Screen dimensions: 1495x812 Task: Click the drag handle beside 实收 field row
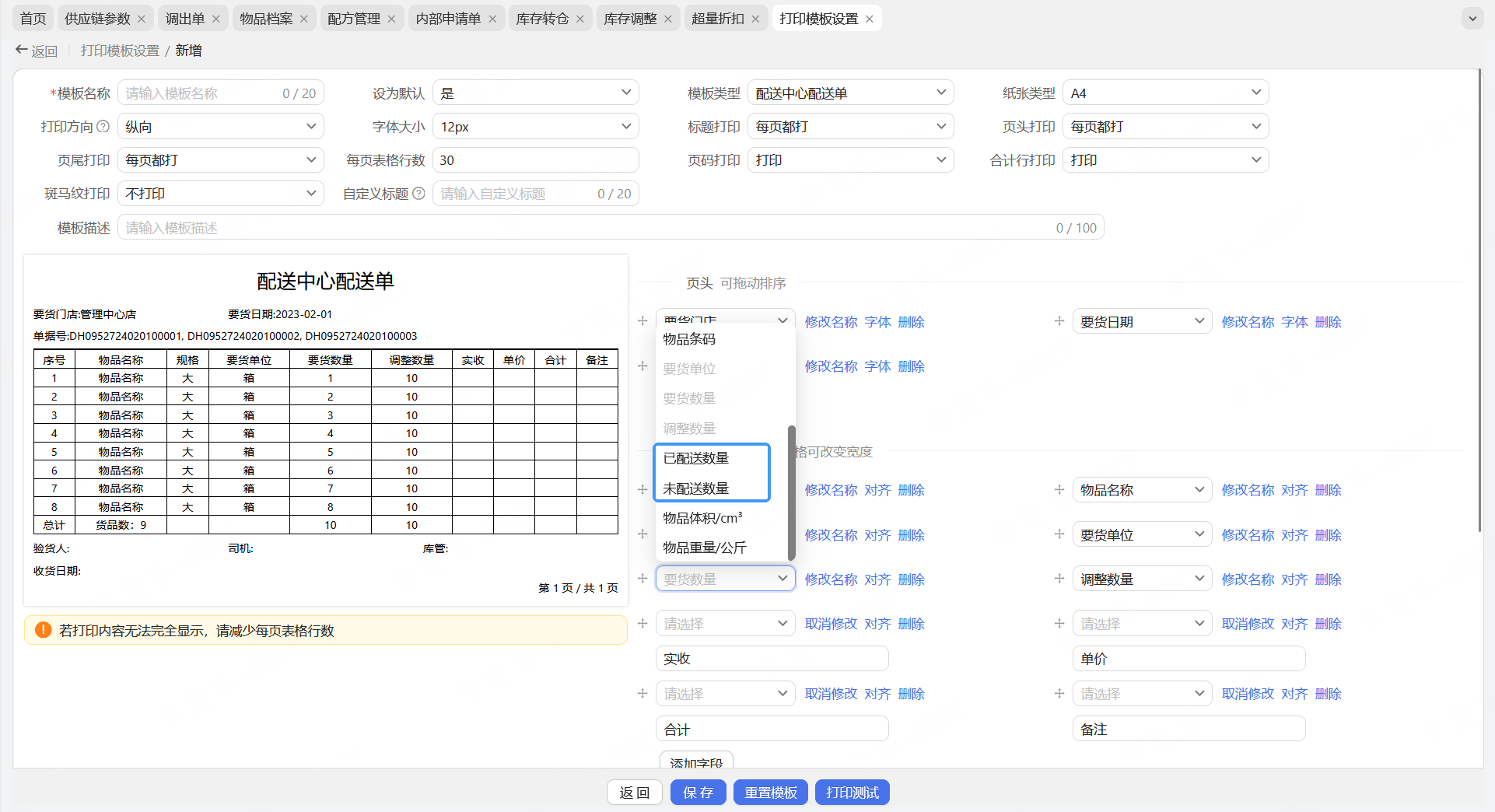pos(642,624)
